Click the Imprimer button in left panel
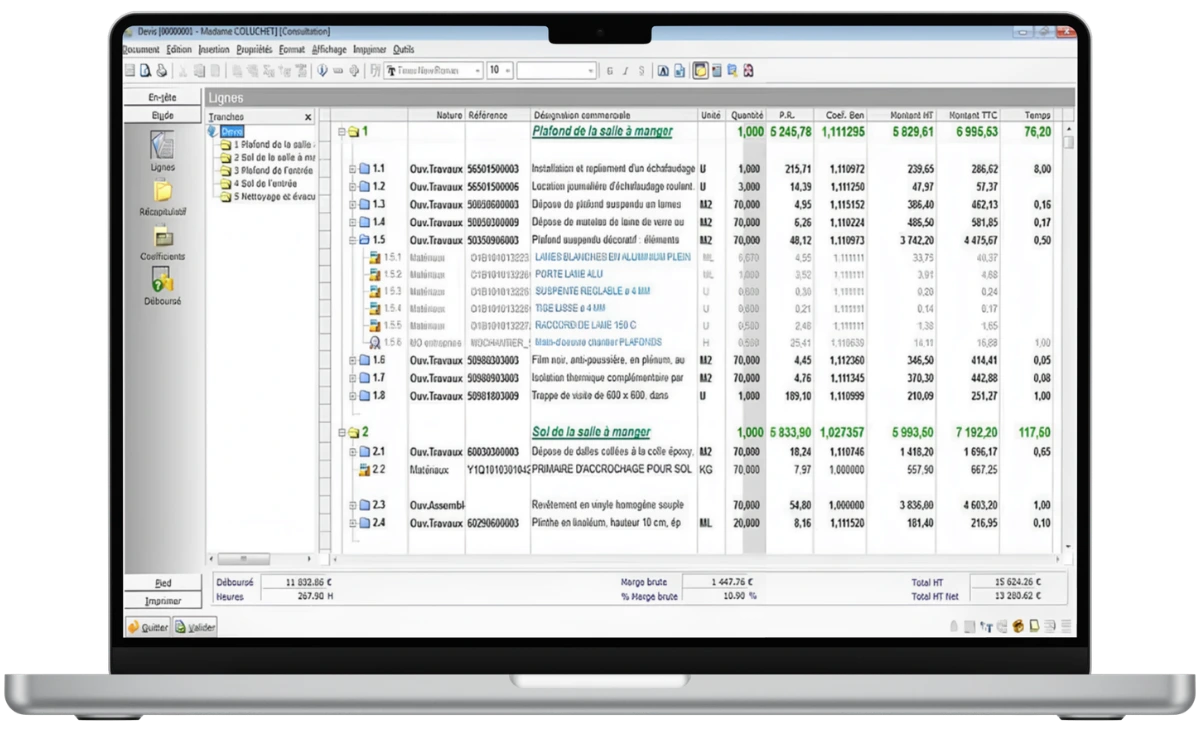1200x731 pixels. [162, 601]
